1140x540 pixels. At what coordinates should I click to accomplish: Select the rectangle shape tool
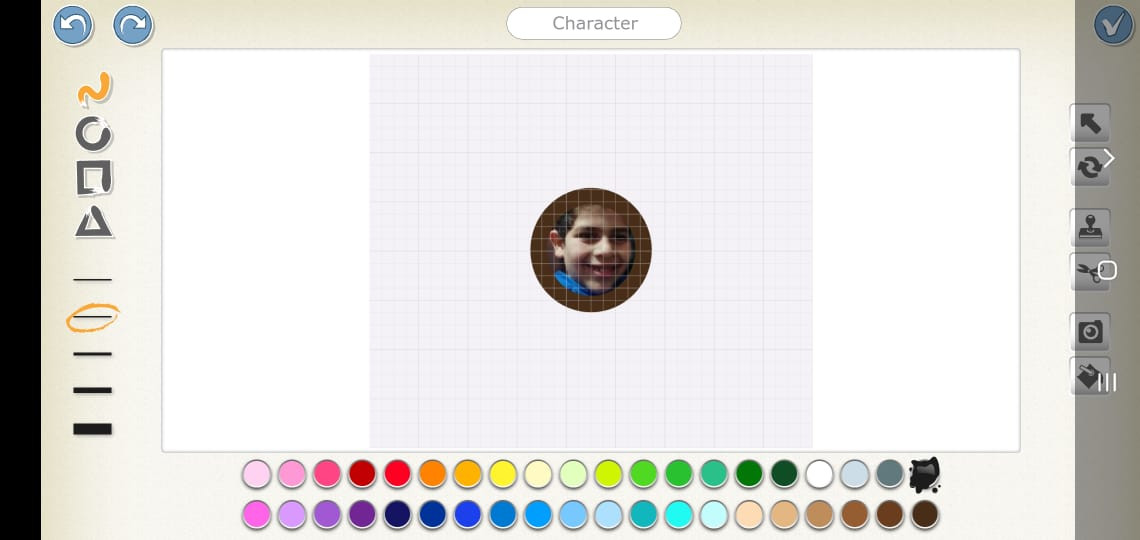95,178
